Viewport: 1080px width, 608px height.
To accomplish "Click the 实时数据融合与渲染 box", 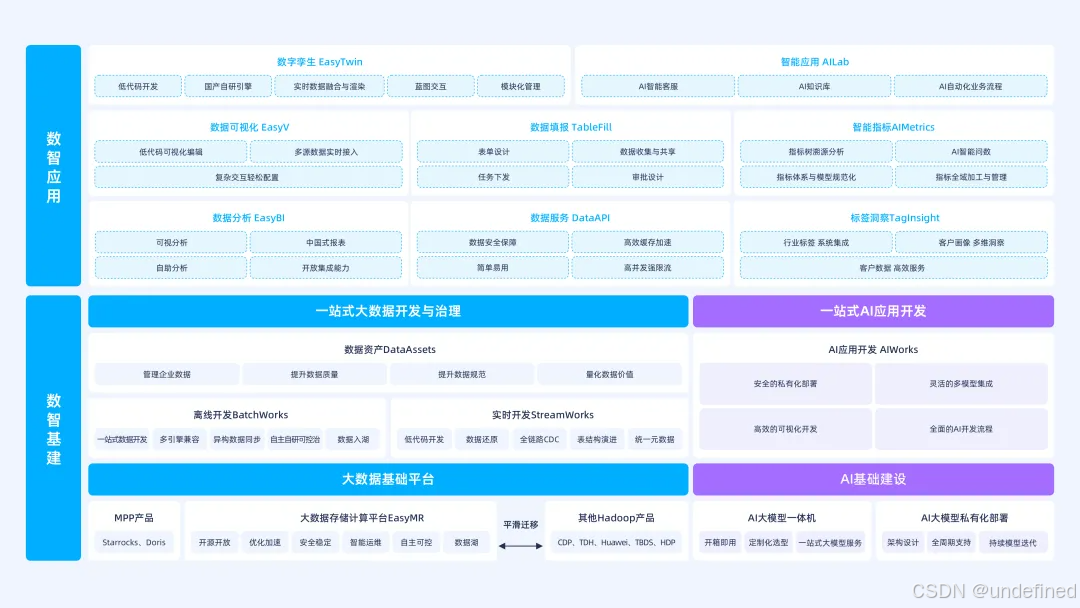I will pyautogui.click(x=329, y=87).
